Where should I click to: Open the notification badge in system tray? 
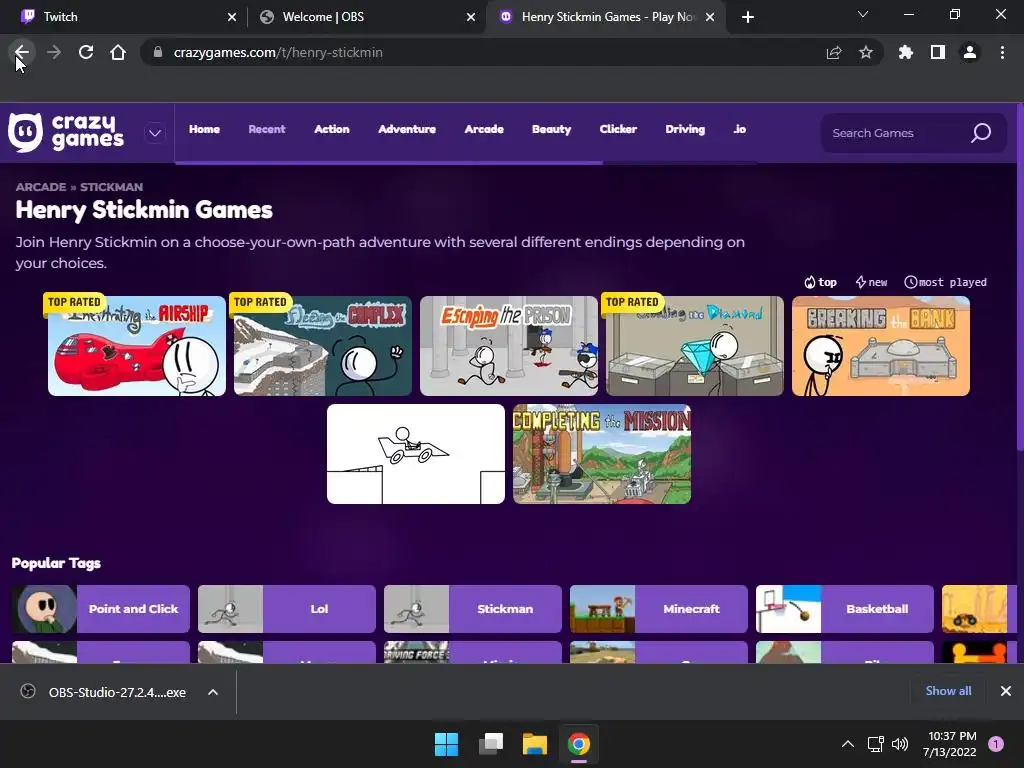pyautogui.click(x=996, y=744)
